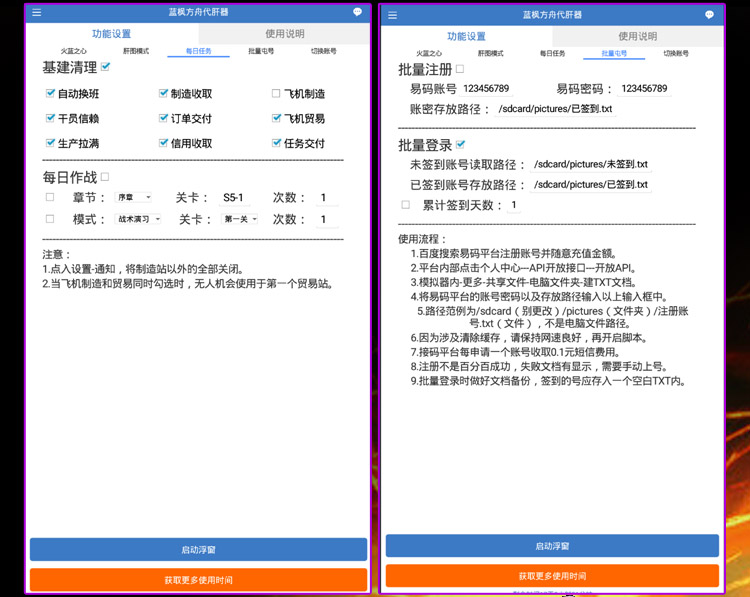Click 未签到账号读取路径 path field
This screenshot has height=597, width=750.
click(591, 165)
